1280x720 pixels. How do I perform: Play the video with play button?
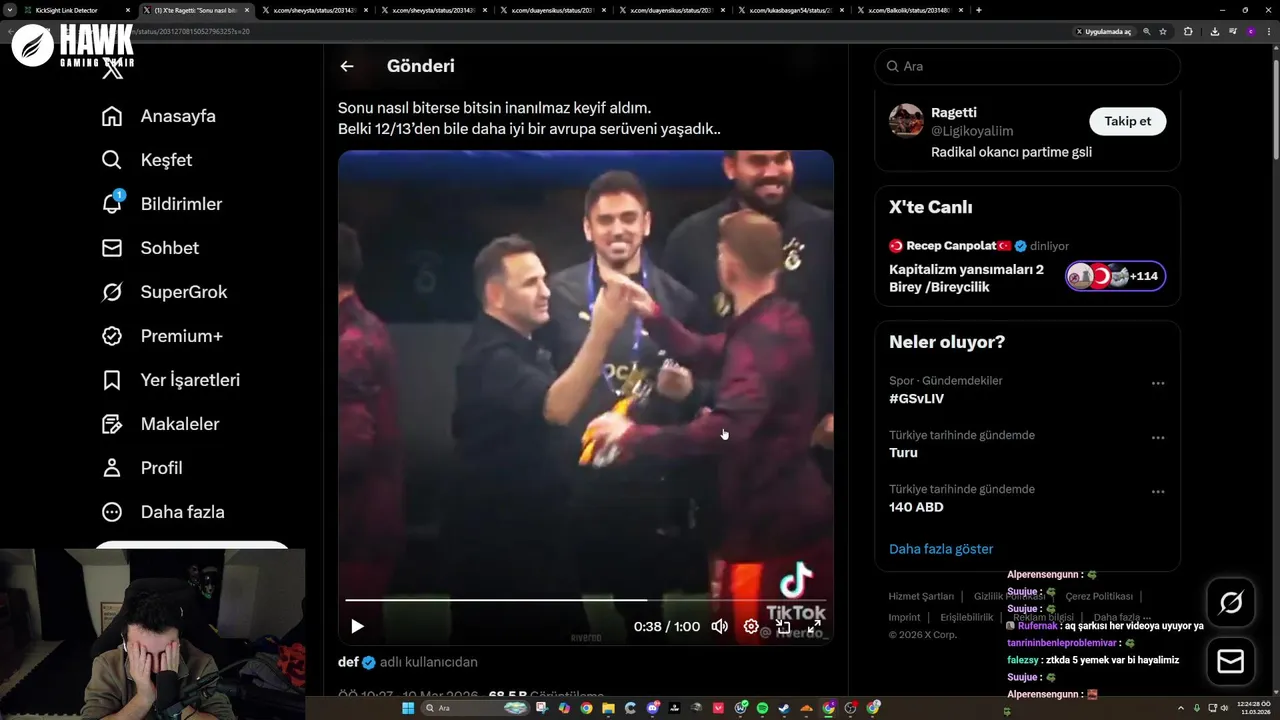click(357, 626)
